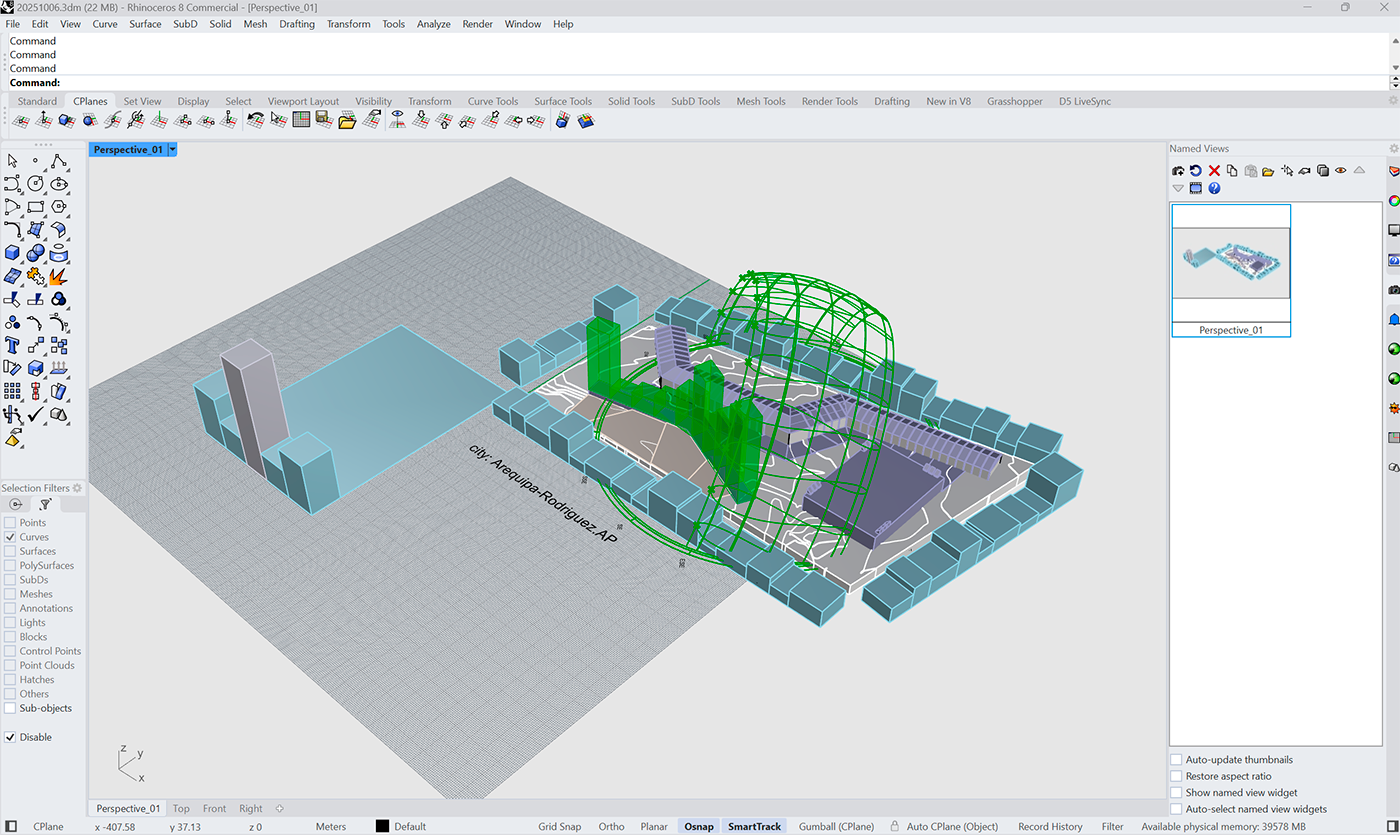Check Auto-update thumbnails option
The width and height of the screenshot is (1400, 835).
[1176, 760]
